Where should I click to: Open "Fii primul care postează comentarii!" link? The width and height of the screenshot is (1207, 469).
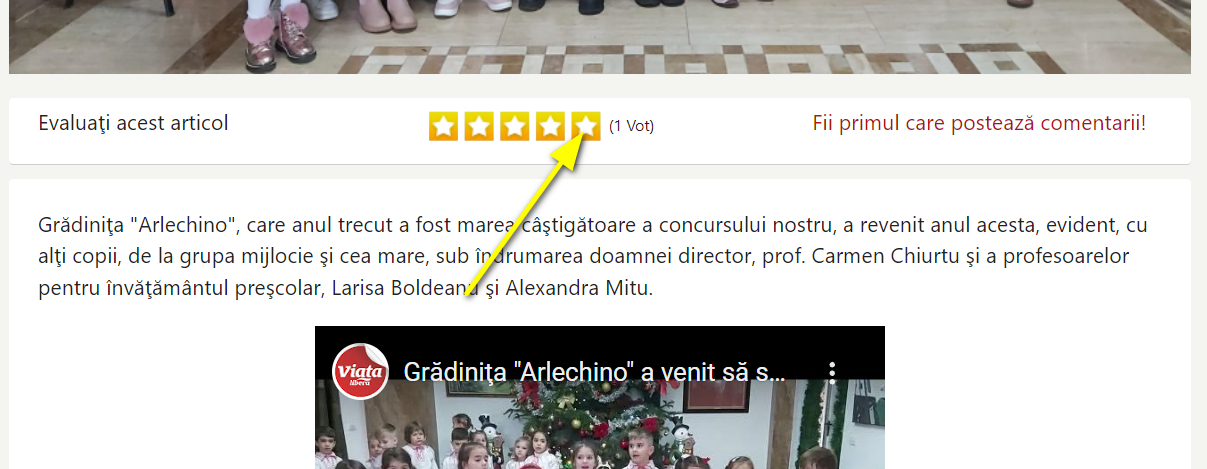tap(979, 123)
